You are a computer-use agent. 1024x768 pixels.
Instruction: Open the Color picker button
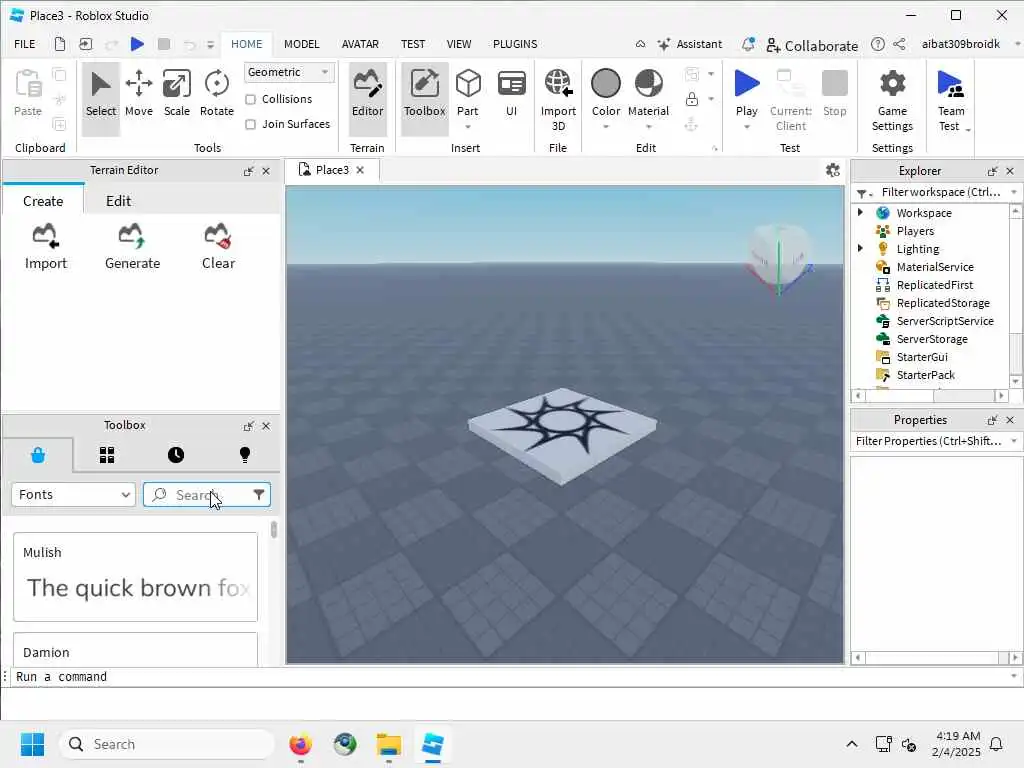605,95
